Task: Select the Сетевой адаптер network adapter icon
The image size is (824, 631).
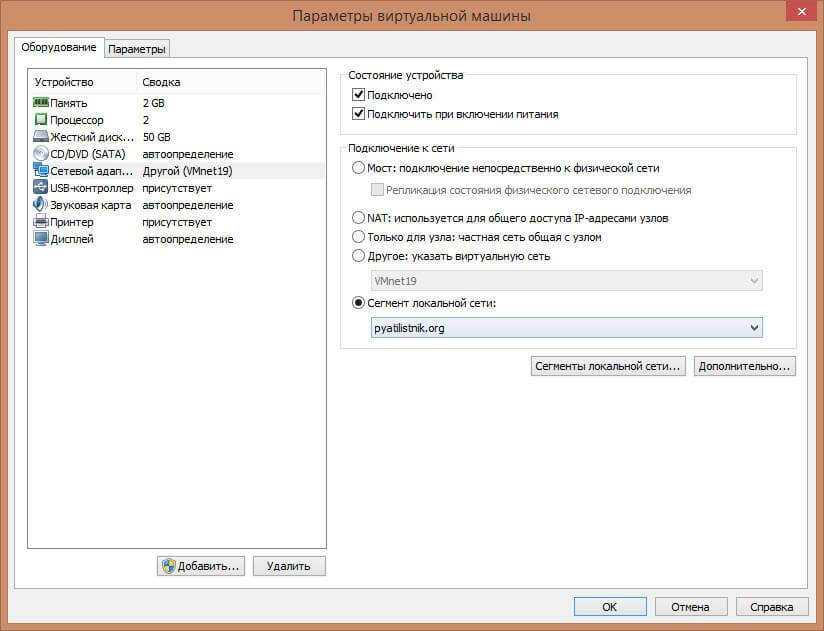Action: tap(41, 171)
